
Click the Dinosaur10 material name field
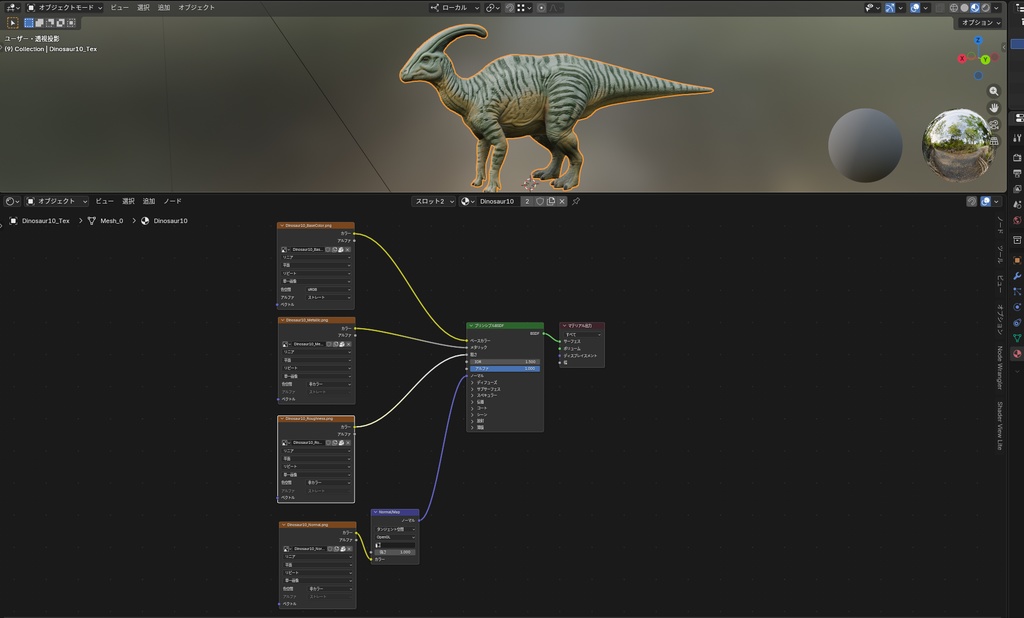point(496,201)
